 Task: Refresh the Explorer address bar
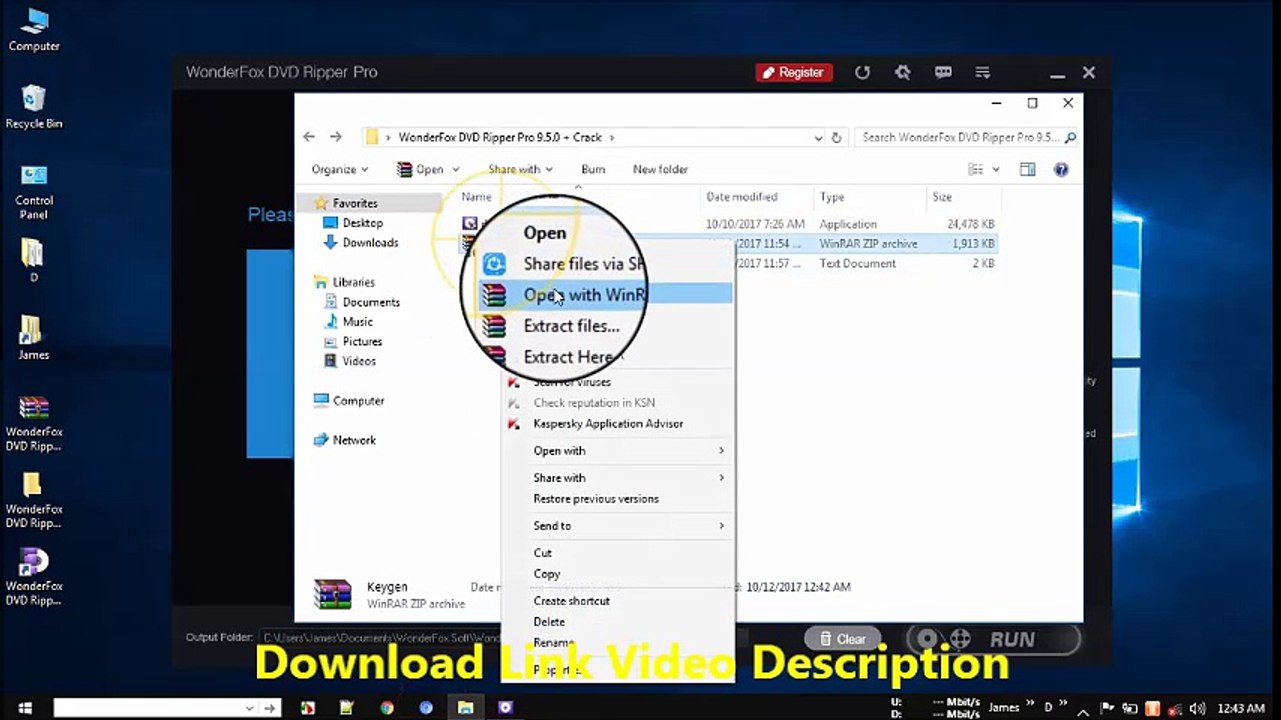pos(837,138)
